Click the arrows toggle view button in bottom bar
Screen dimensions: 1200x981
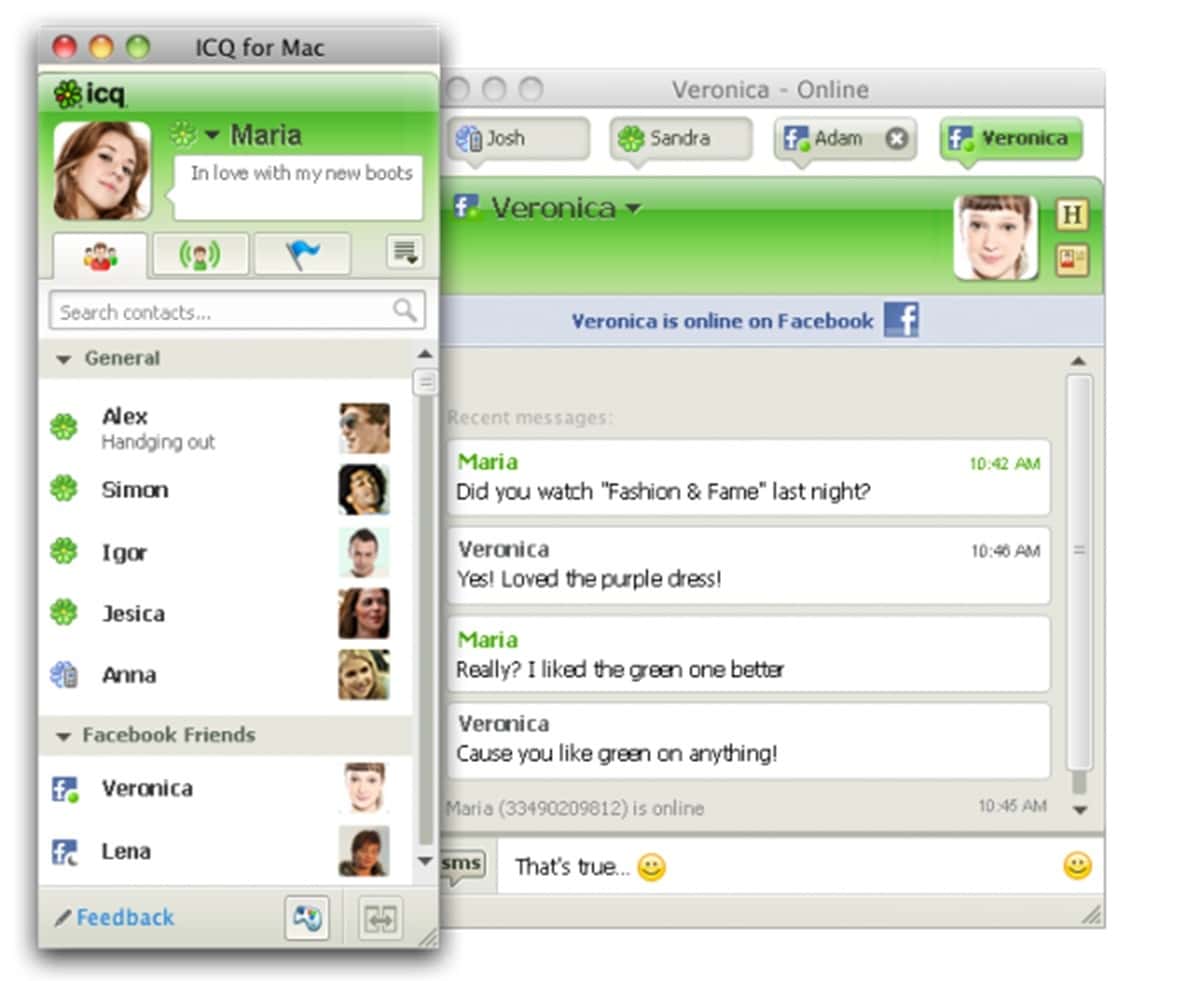[380, 918]
